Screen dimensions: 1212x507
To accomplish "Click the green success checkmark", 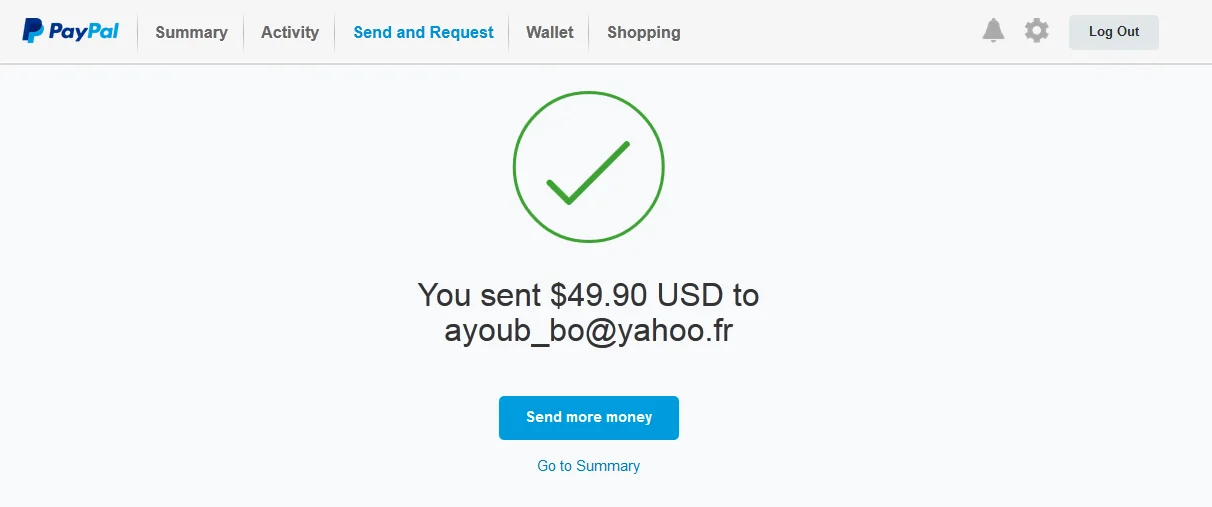I will [x=588, y=174].
